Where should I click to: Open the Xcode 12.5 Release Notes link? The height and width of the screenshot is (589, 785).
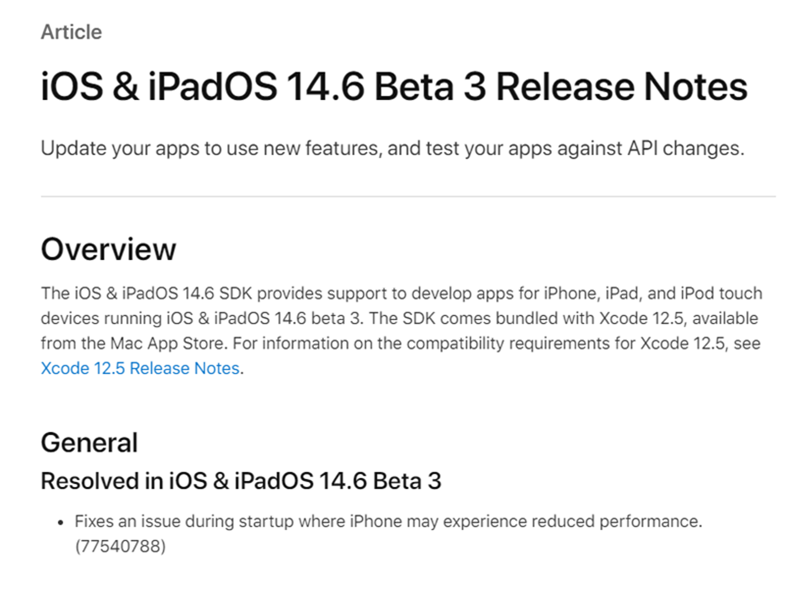140,369
